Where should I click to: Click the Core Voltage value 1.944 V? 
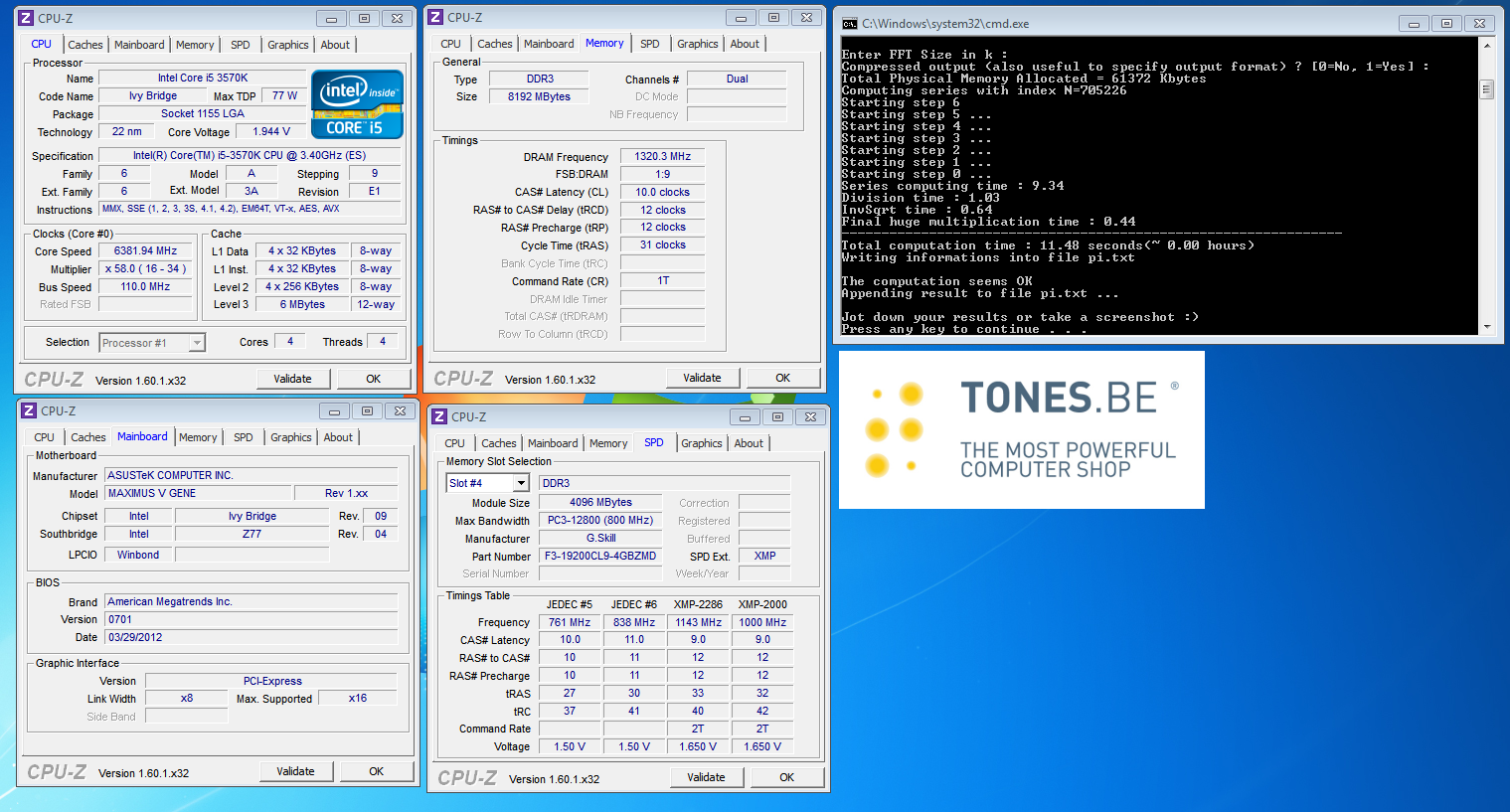point(271,131)
